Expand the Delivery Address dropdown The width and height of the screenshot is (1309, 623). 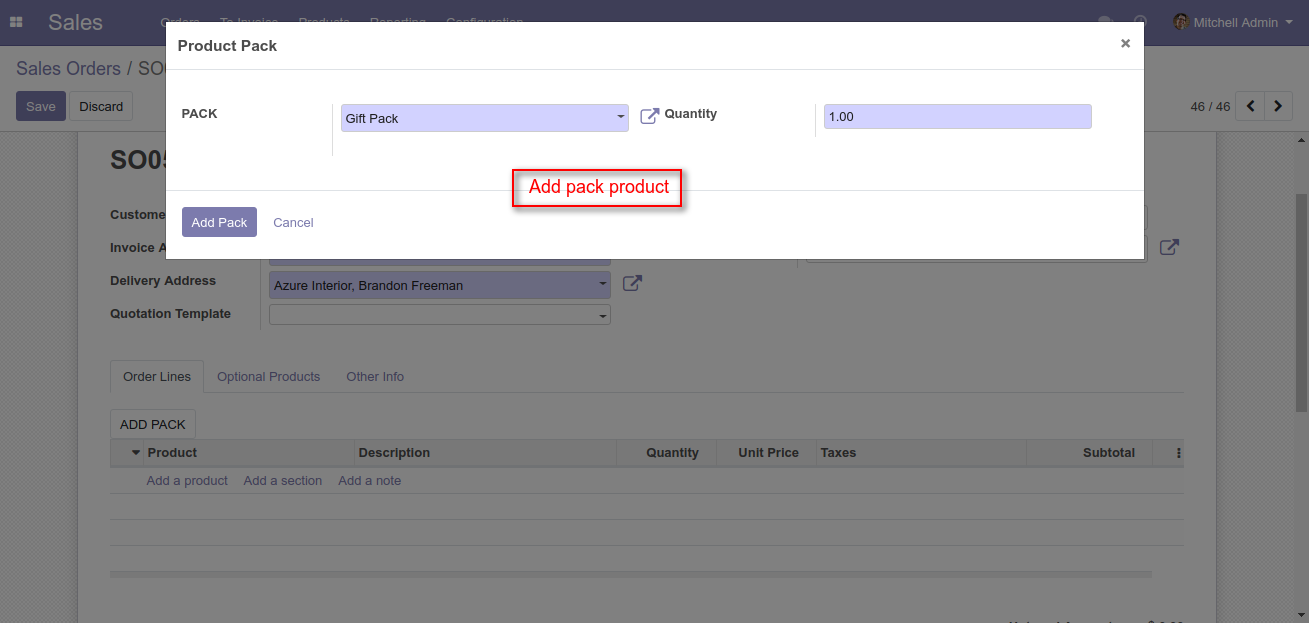tap(602, 285)
